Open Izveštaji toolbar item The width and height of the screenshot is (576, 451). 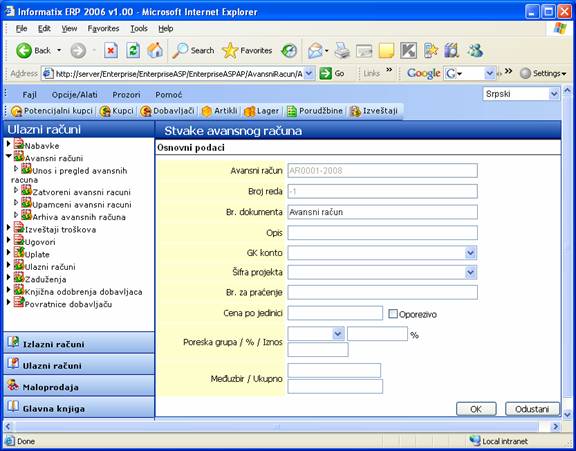click(x=374, y=111)
